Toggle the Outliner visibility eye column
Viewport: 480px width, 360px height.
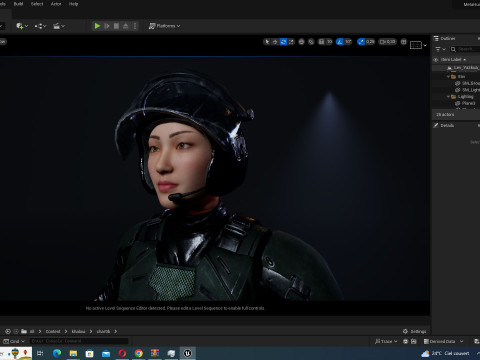pos(435,60)
